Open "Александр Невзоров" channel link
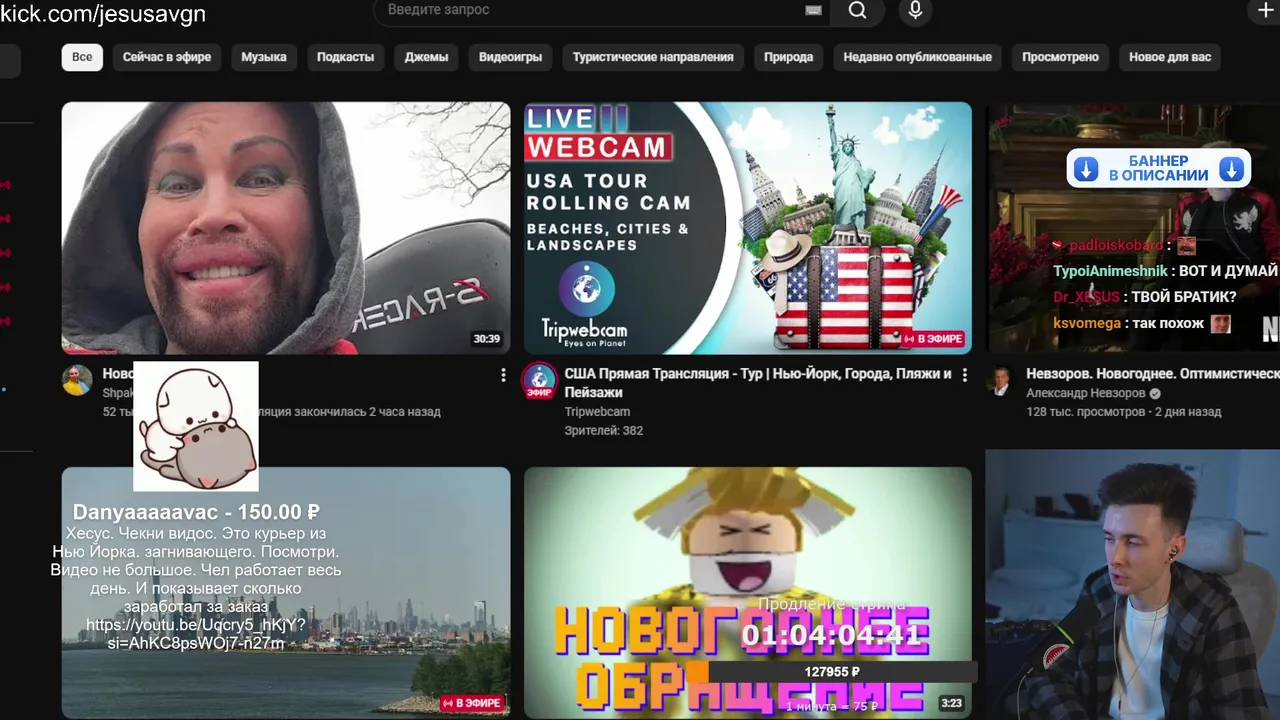This screenshot has height=720, width=1280. tap(1086, 394)
